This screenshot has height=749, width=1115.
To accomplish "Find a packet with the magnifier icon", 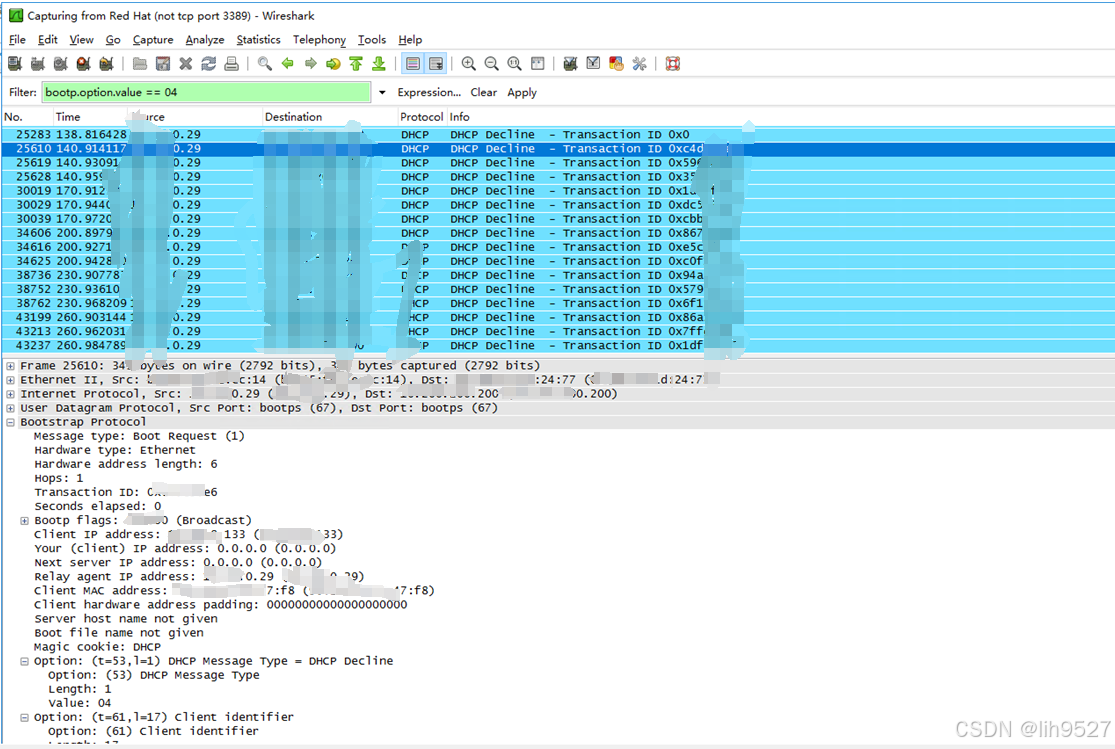I will click(265, 64).
